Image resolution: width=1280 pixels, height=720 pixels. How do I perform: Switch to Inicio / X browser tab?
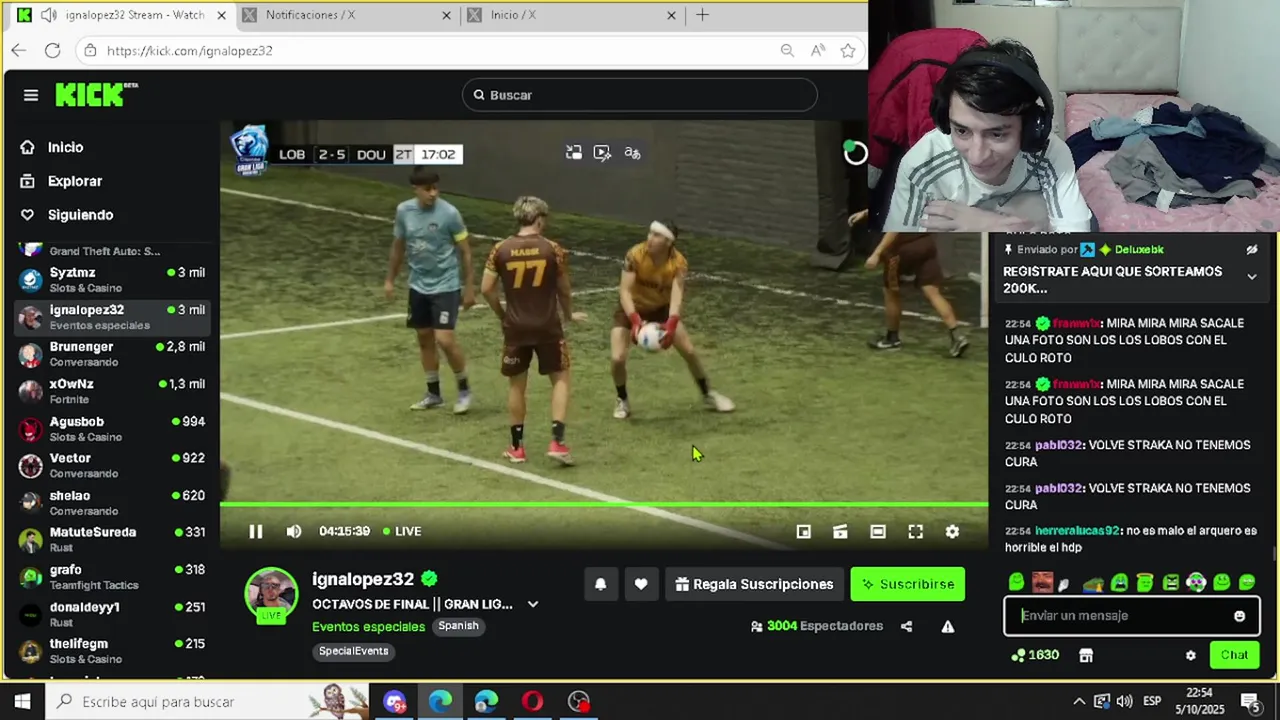coord(571,15)
